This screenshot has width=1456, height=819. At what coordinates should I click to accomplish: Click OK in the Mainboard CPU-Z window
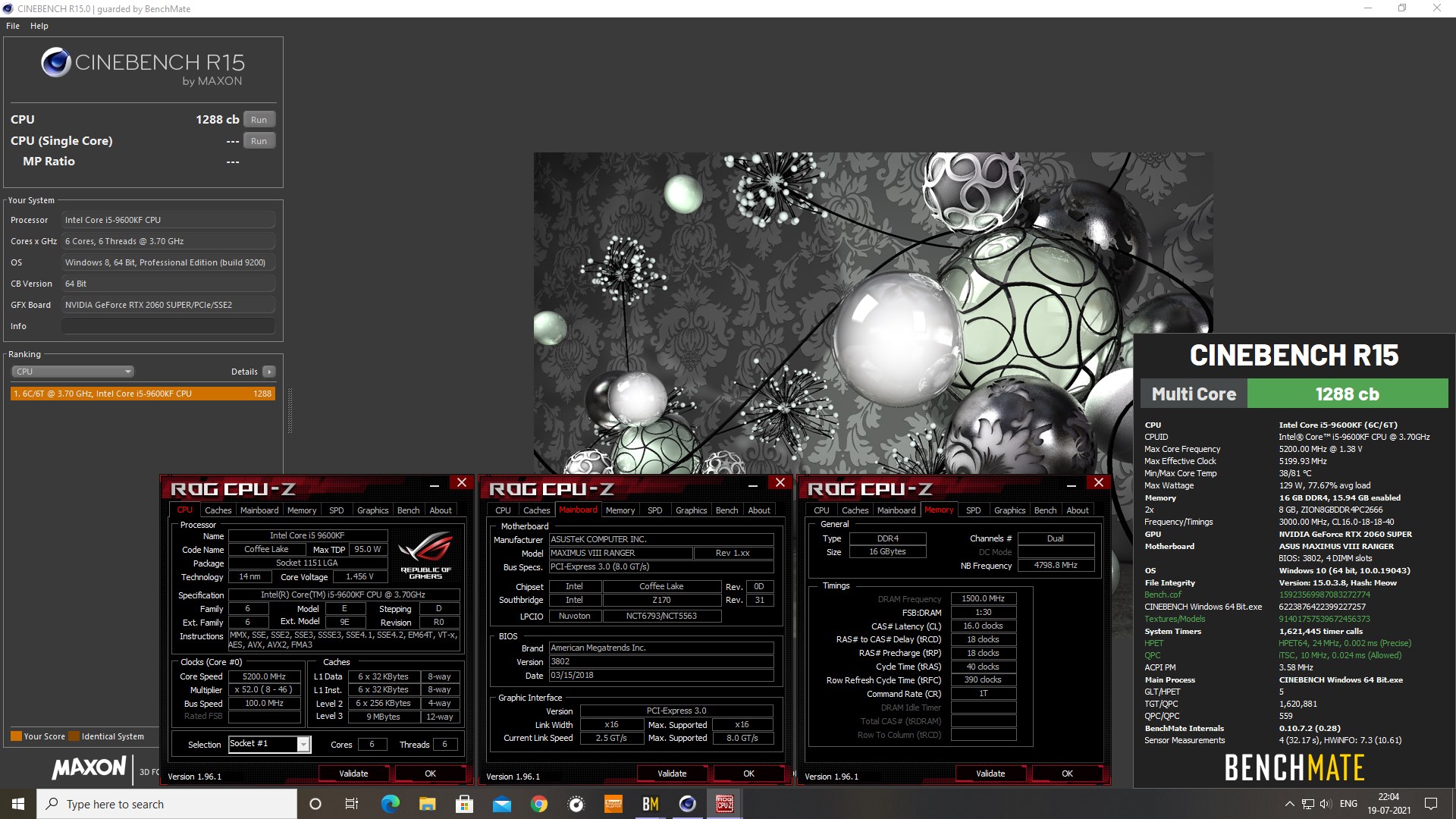[749, 773]
